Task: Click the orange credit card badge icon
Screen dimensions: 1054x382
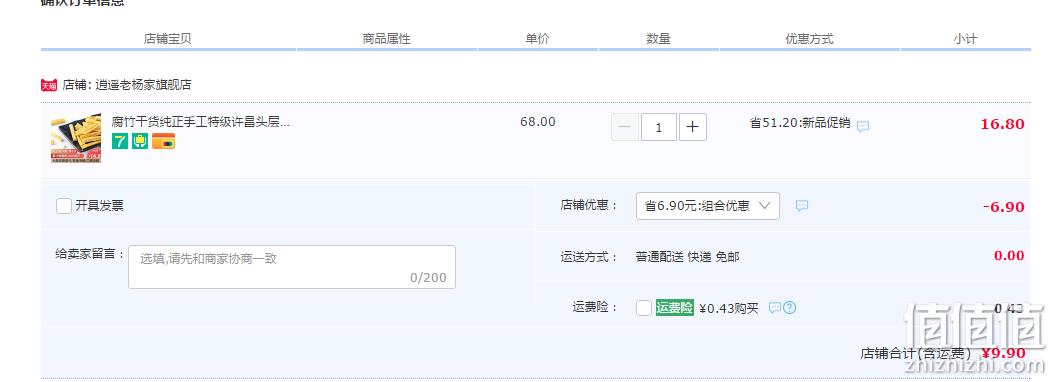Action: [163, 141]
